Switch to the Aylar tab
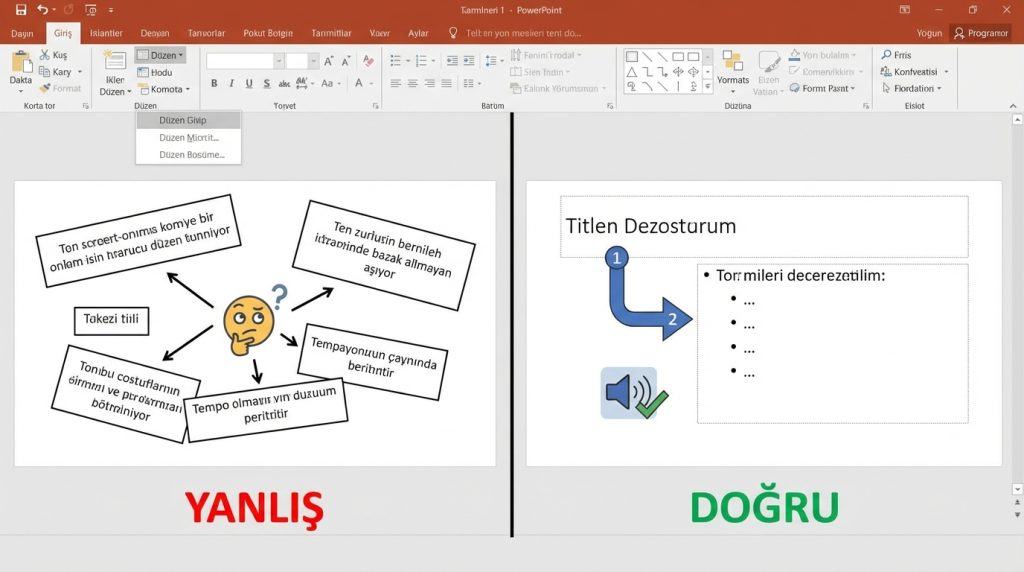The image size is (1024, 572). coord(418,33)
